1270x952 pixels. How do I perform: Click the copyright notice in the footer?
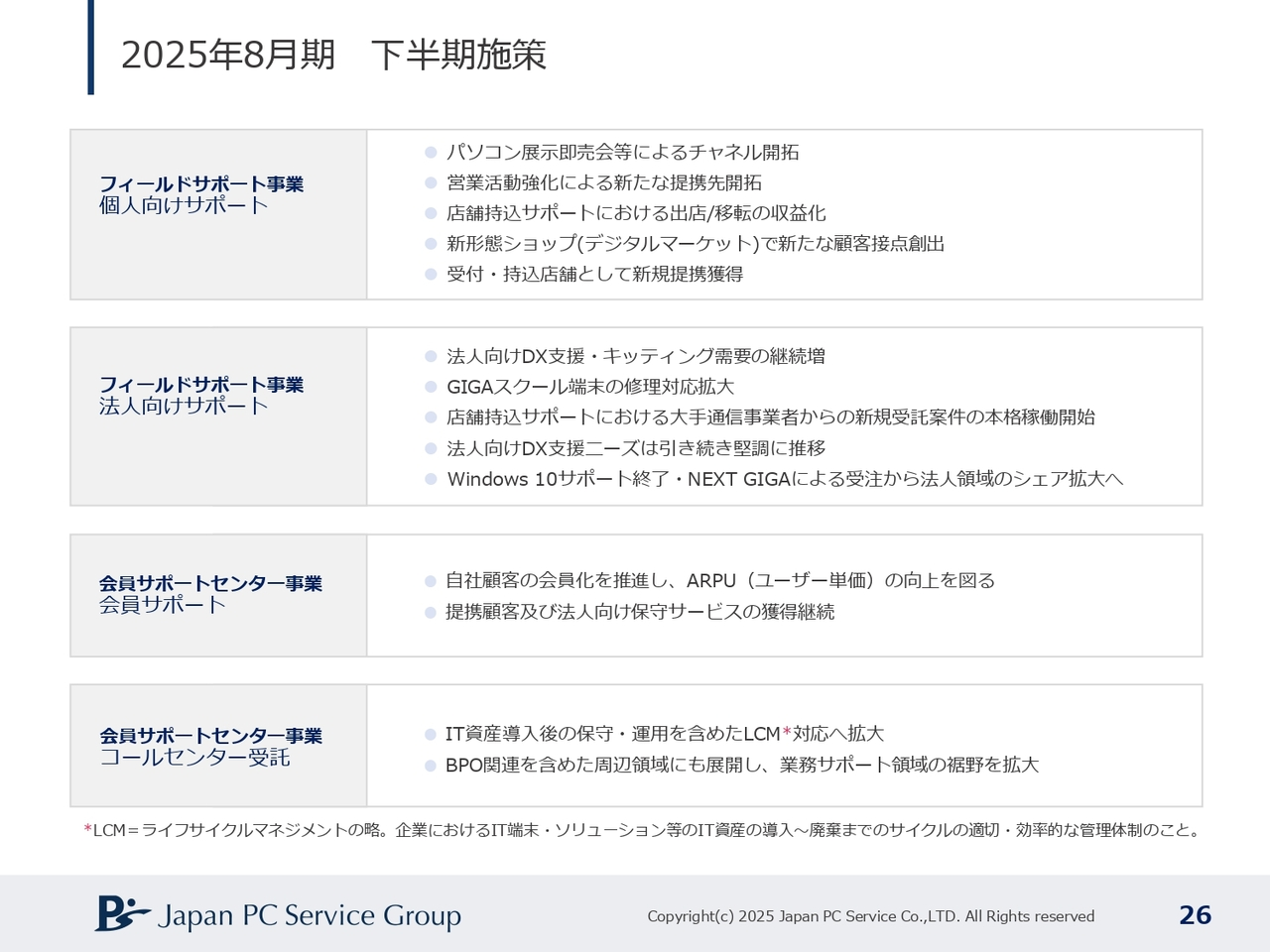[x=871, y=916]
